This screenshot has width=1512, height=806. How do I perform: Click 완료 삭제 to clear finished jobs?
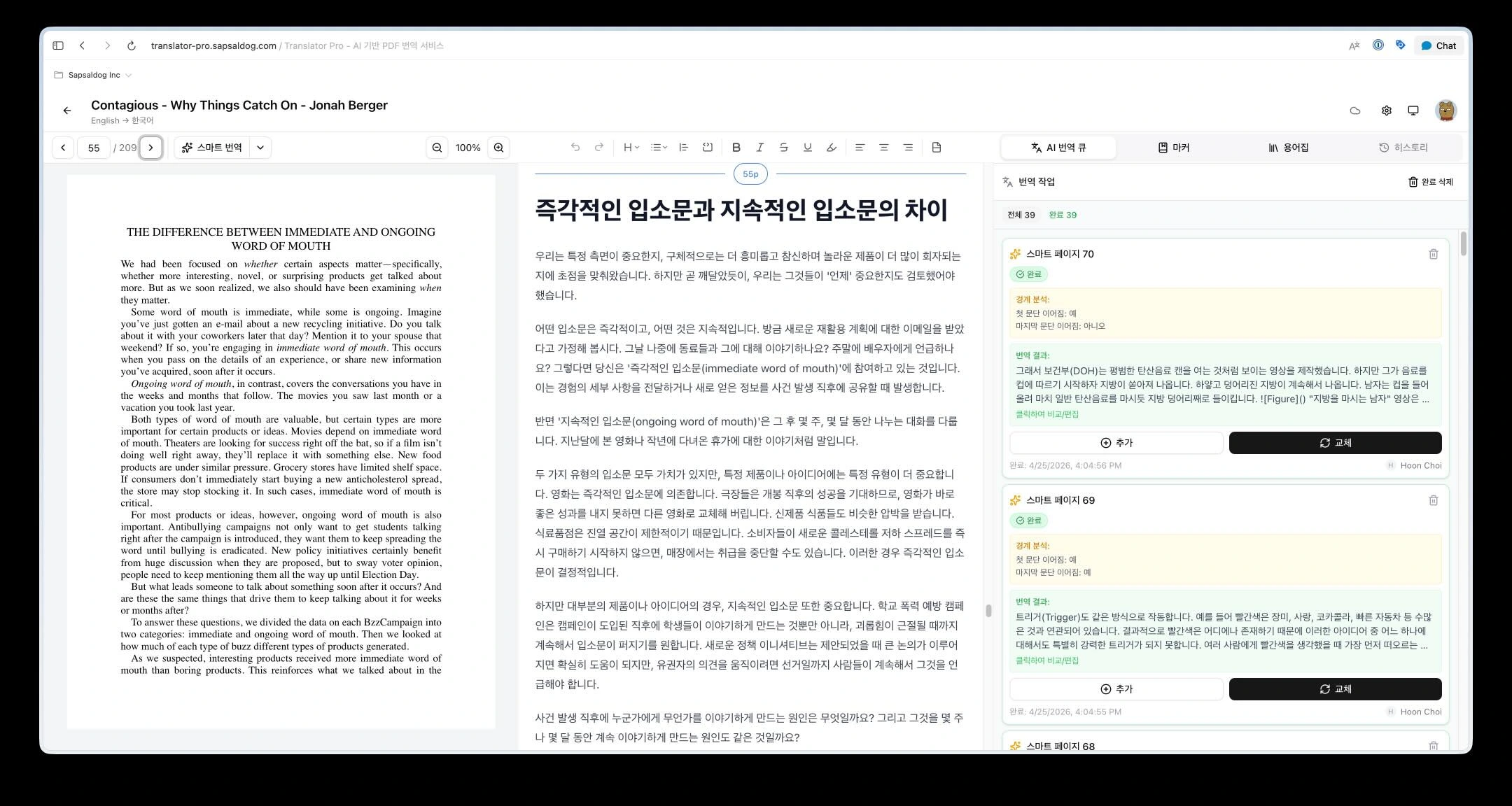1431,182
